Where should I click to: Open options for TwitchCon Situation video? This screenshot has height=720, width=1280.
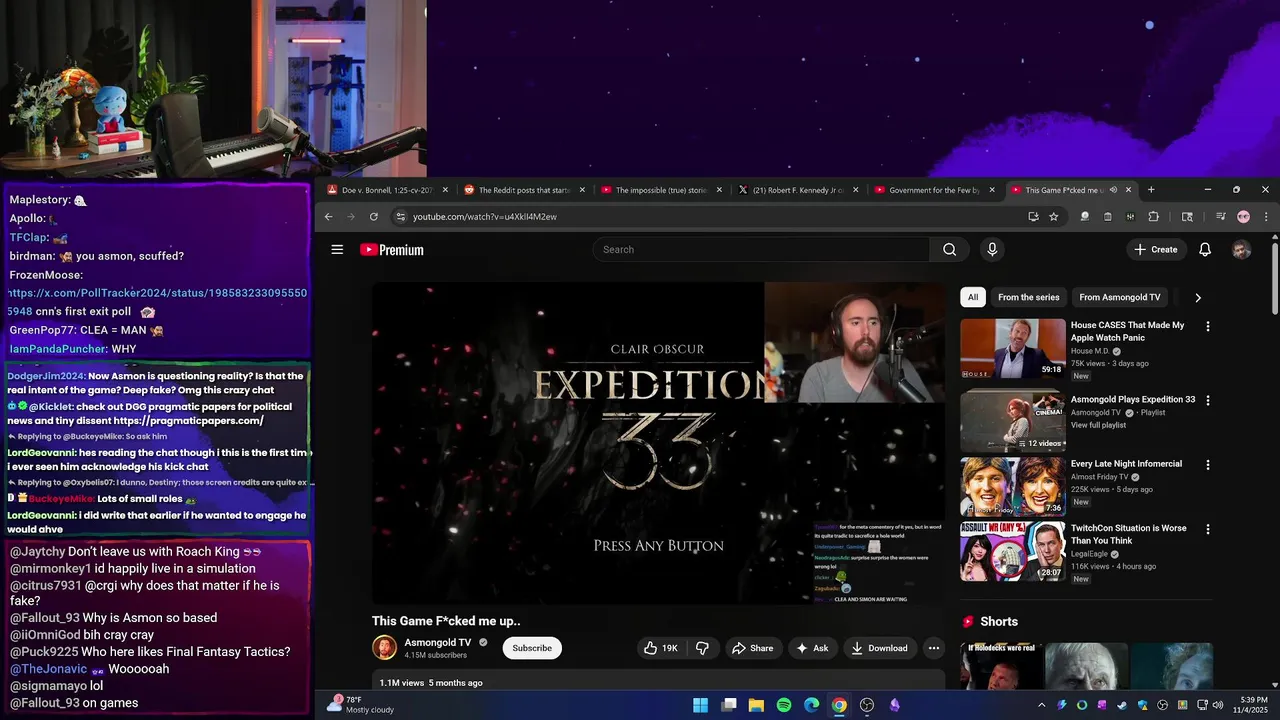1207,529
